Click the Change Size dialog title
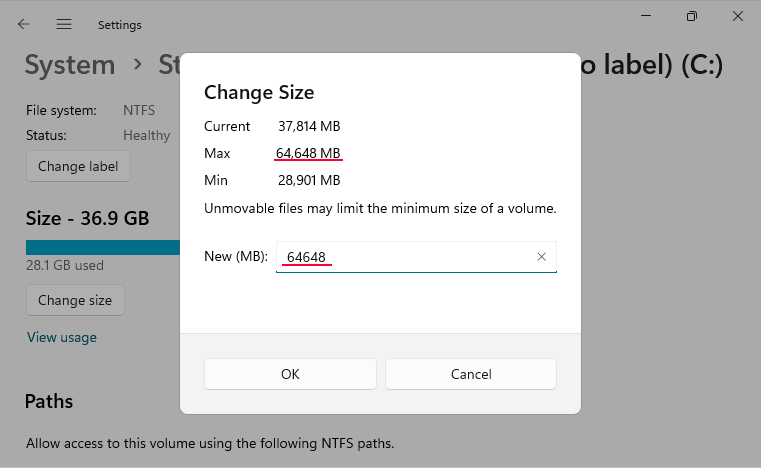 point(259,93)
